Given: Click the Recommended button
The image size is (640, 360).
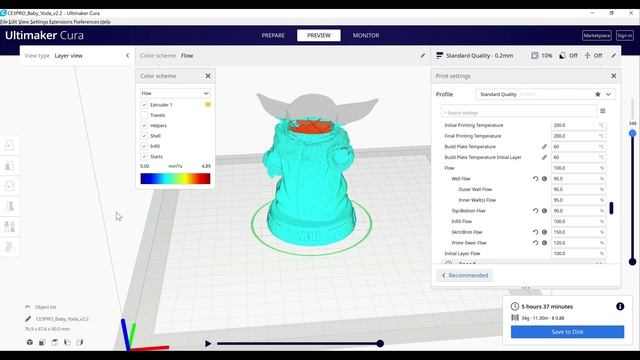Looking at the screenshot, I should (x=464, y=276).
